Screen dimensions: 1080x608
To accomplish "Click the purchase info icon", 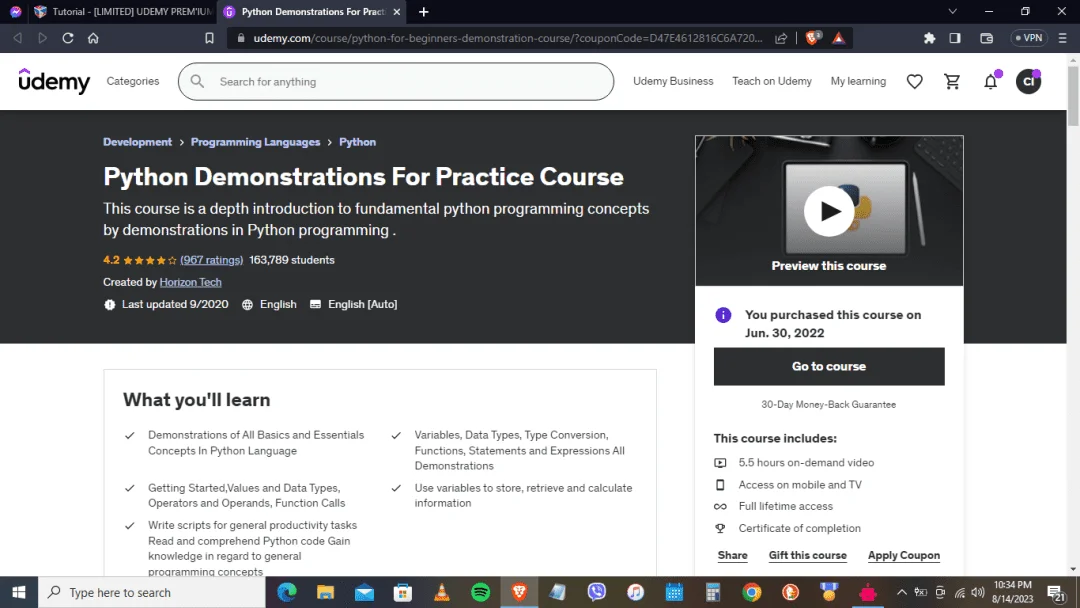I will pyautogui.click(x=723, y=315).
